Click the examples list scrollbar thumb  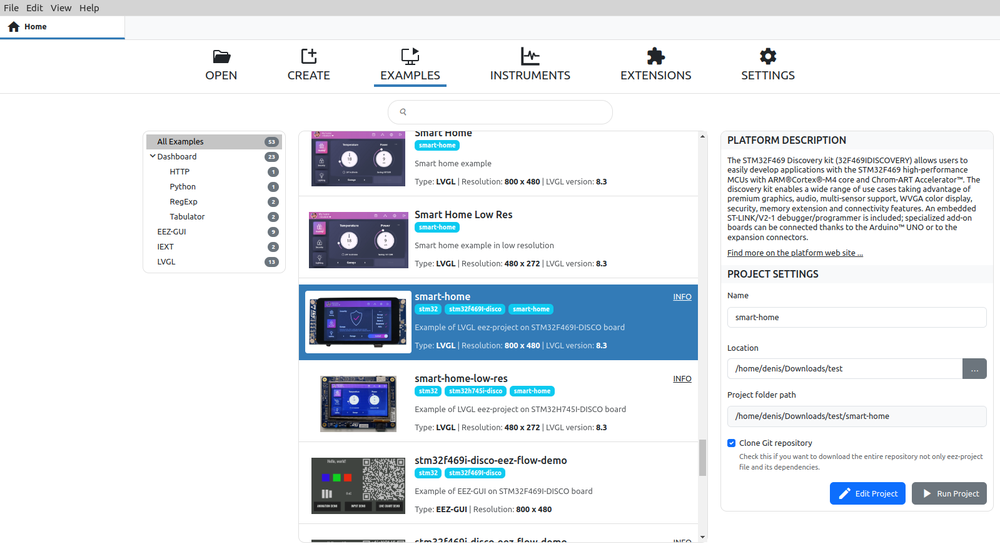[x=702, y=458]
